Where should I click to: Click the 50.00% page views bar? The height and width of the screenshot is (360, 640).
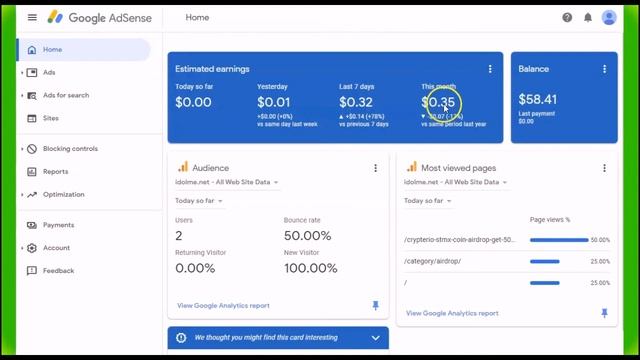tap(559, 240)
